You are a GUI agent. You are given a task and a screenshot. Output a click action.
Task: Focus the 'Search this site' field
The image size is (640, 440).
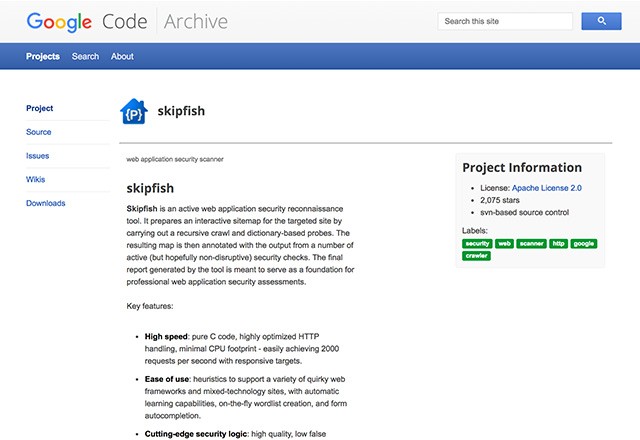505,20
